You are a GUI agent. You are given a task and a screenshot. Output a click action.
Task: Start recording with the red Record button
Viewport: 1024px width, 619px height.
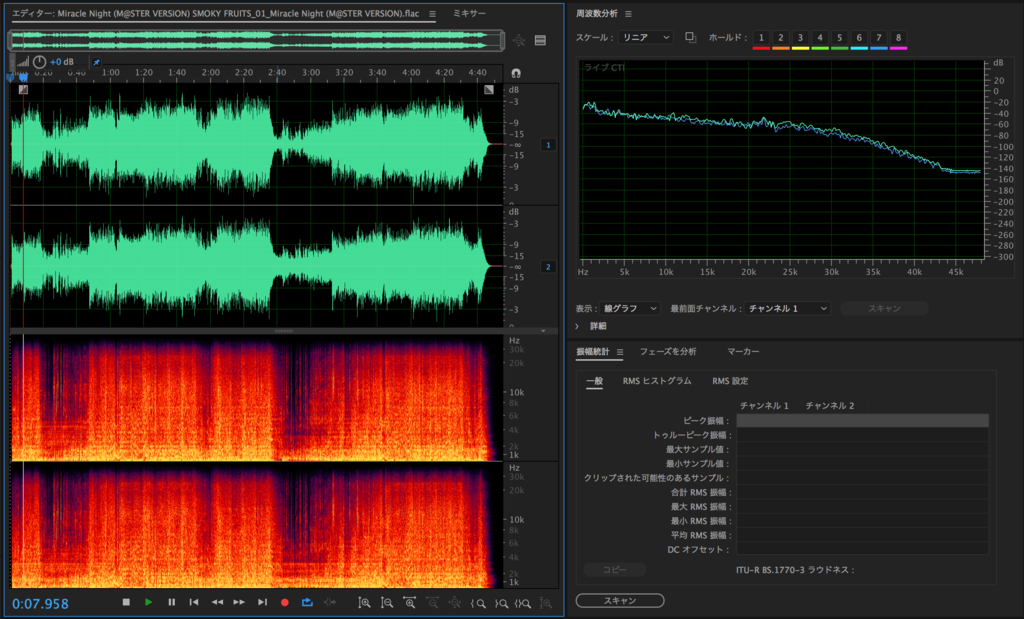pos(285,602)
